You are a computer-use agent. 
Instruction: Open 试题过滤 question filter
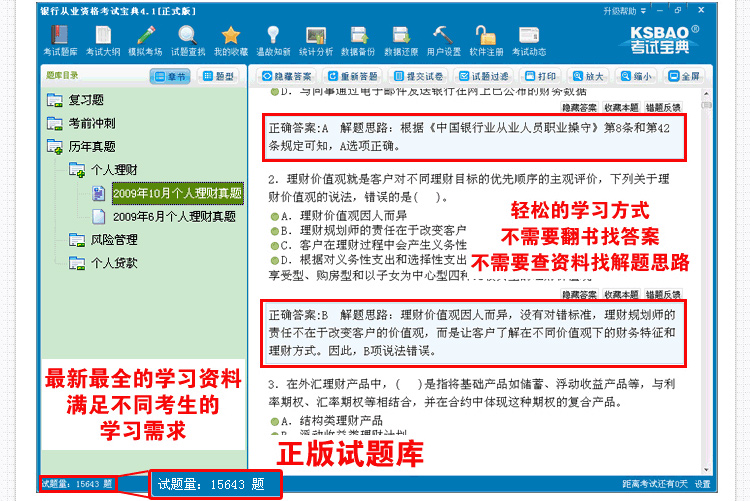(x=484, y=76)
